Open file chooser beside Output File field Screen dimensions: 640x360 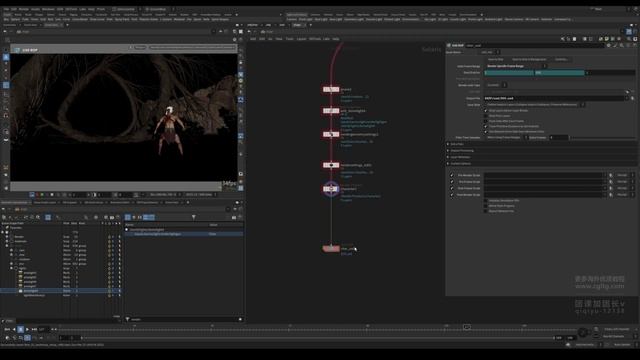[633, 98]
